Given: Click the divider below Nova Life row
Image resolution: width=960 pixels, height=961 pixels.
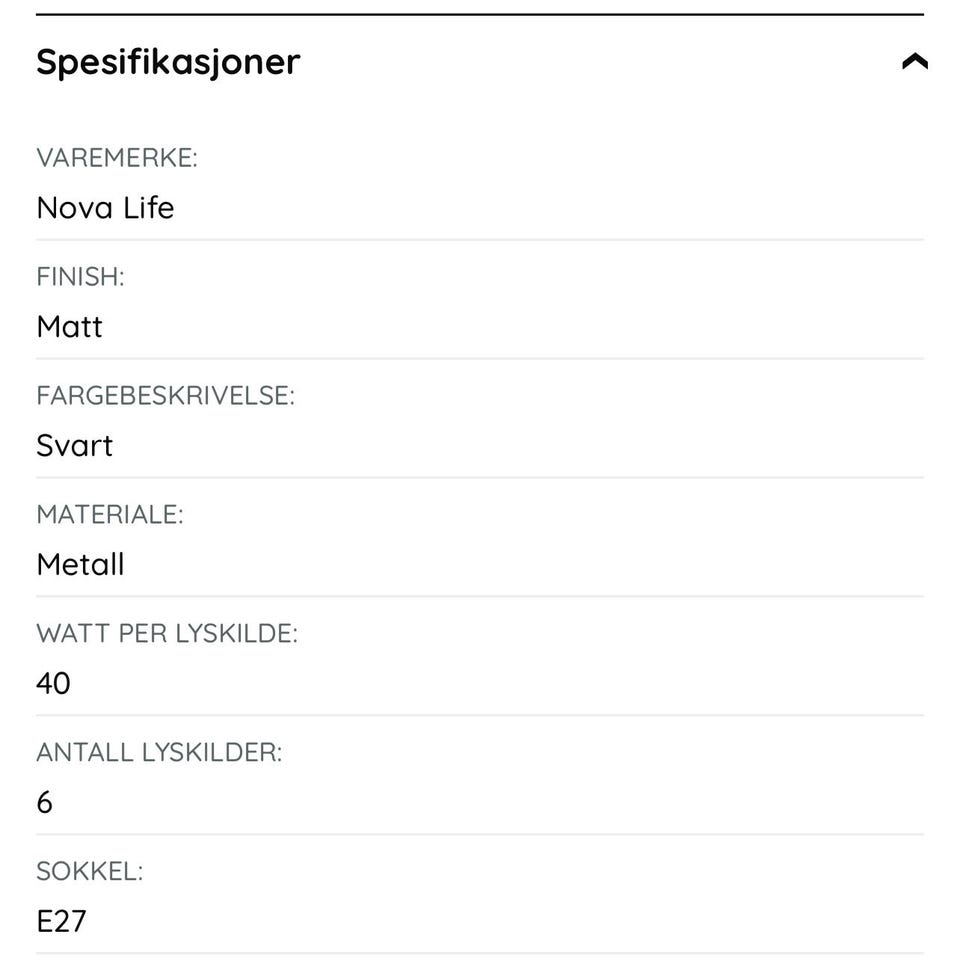Looking at the screenshot, I should (x=480, y=240).
